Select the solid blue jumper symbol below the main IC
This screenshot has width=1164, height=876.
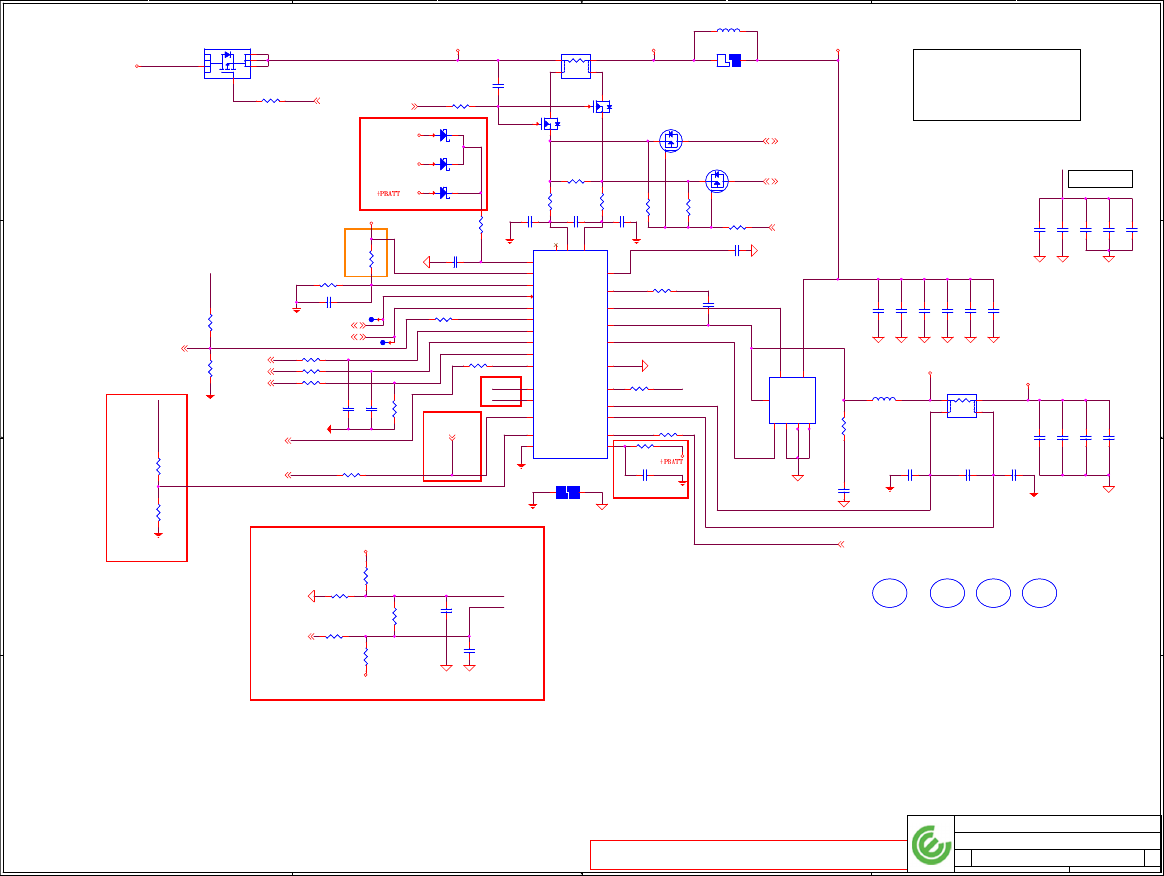[x=568, y=492]
